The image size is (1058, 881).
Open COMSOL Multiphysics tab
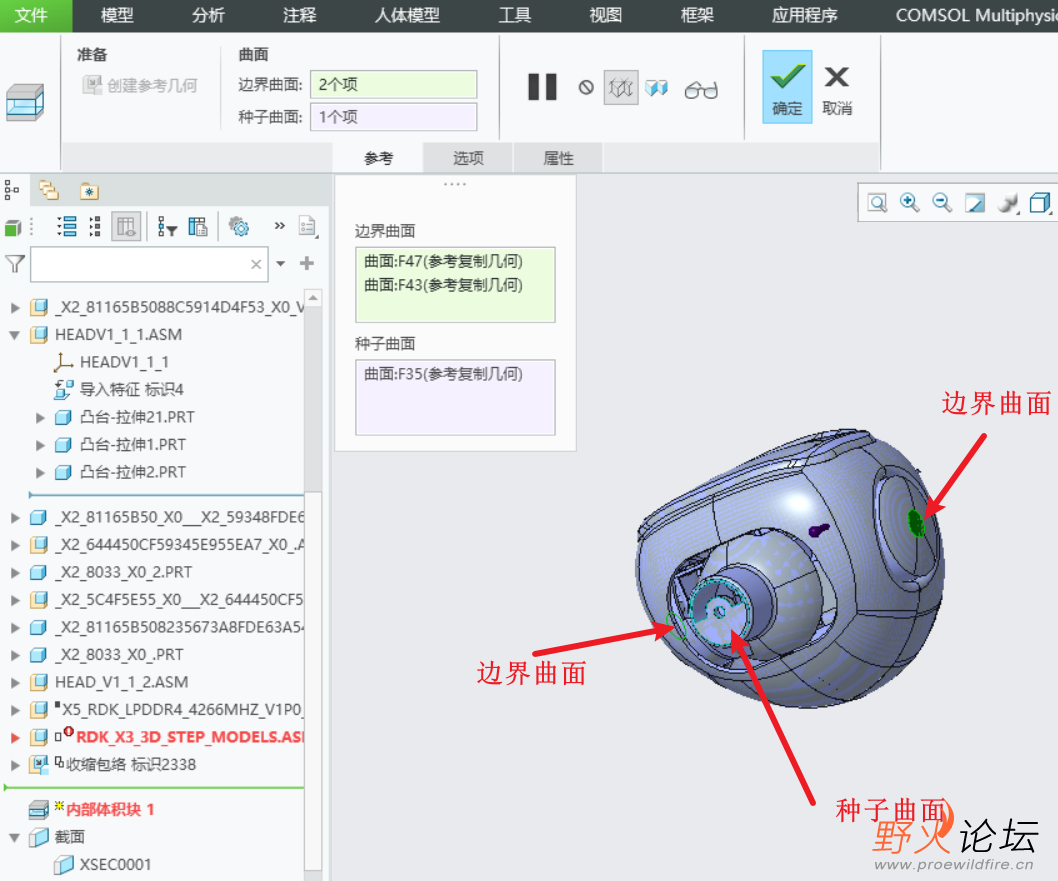click(975, 15)
